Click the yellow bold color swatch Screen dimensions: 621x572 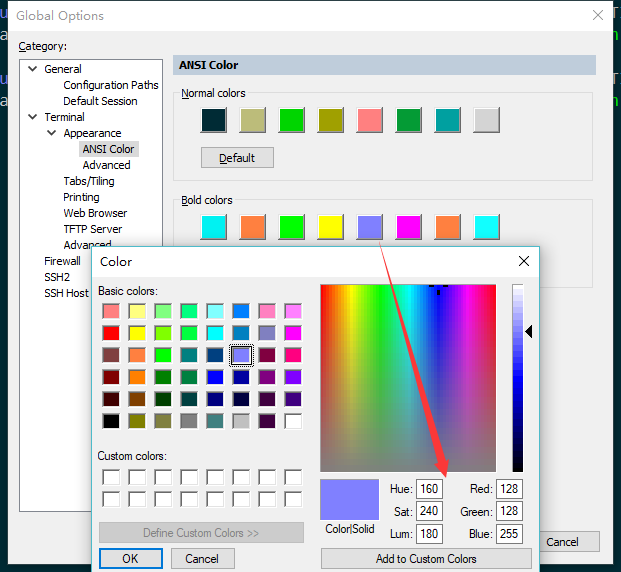(331, 227)
